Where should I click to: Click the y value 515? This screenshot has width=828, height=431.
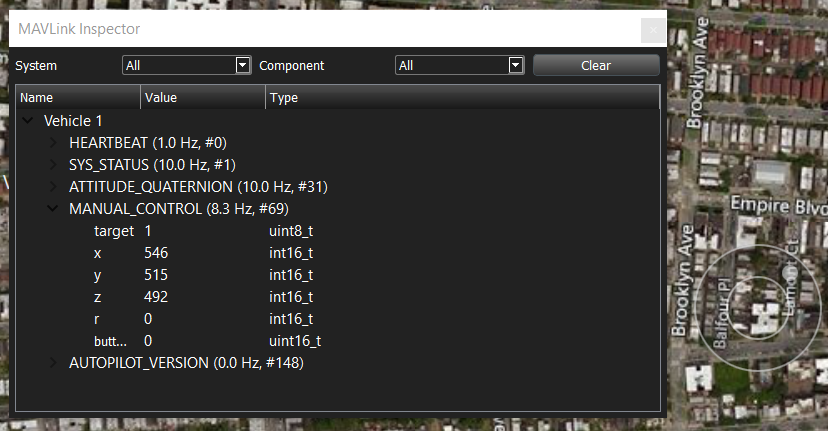[x=156, y=275]
